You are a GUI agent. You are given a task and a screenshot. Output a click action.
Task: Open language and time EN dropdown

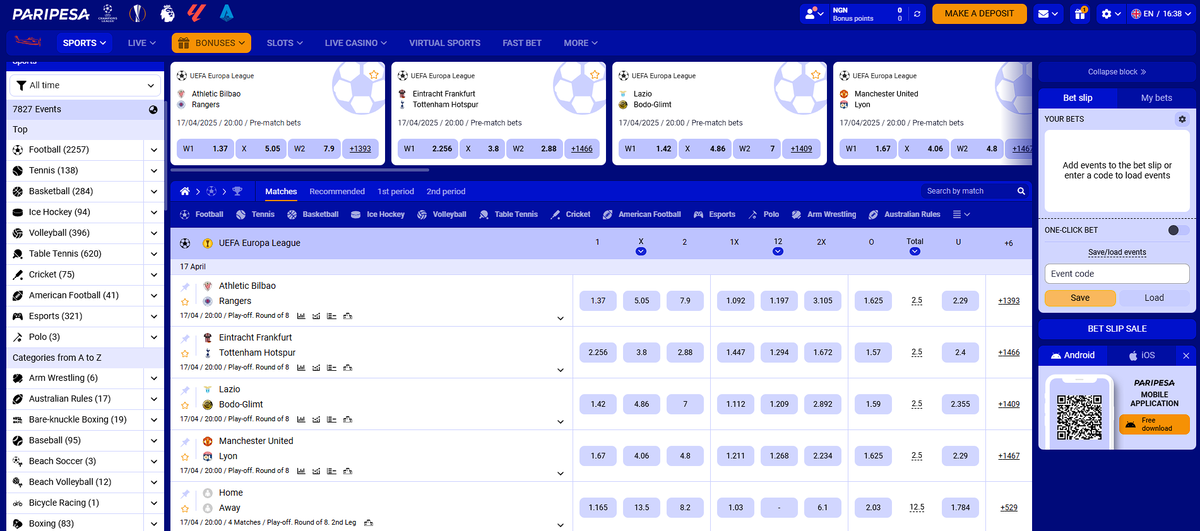pos(1160,14)
